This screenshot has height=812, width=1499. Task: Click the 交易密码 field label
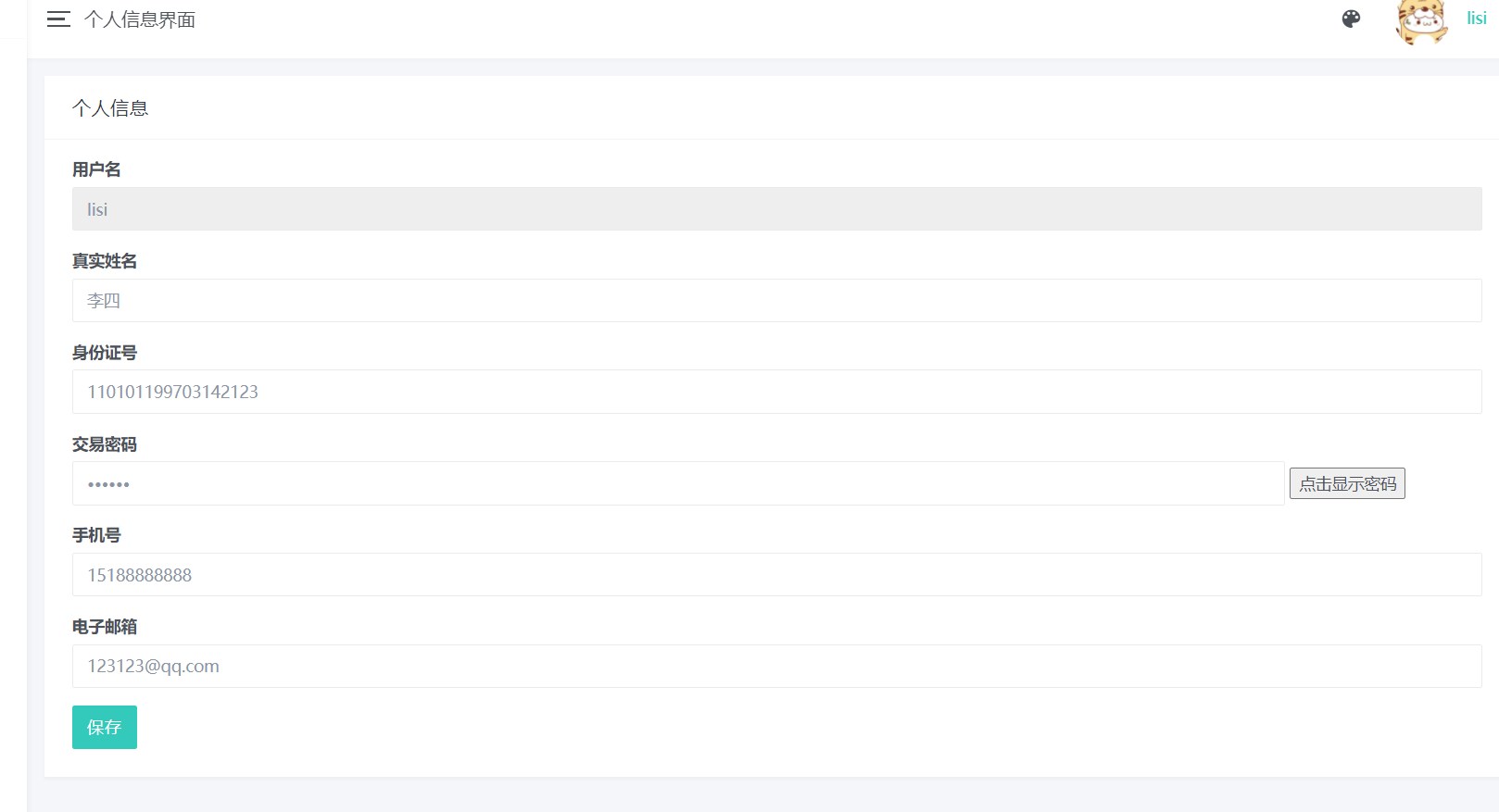pyautogui.click(x=105, y=444)
